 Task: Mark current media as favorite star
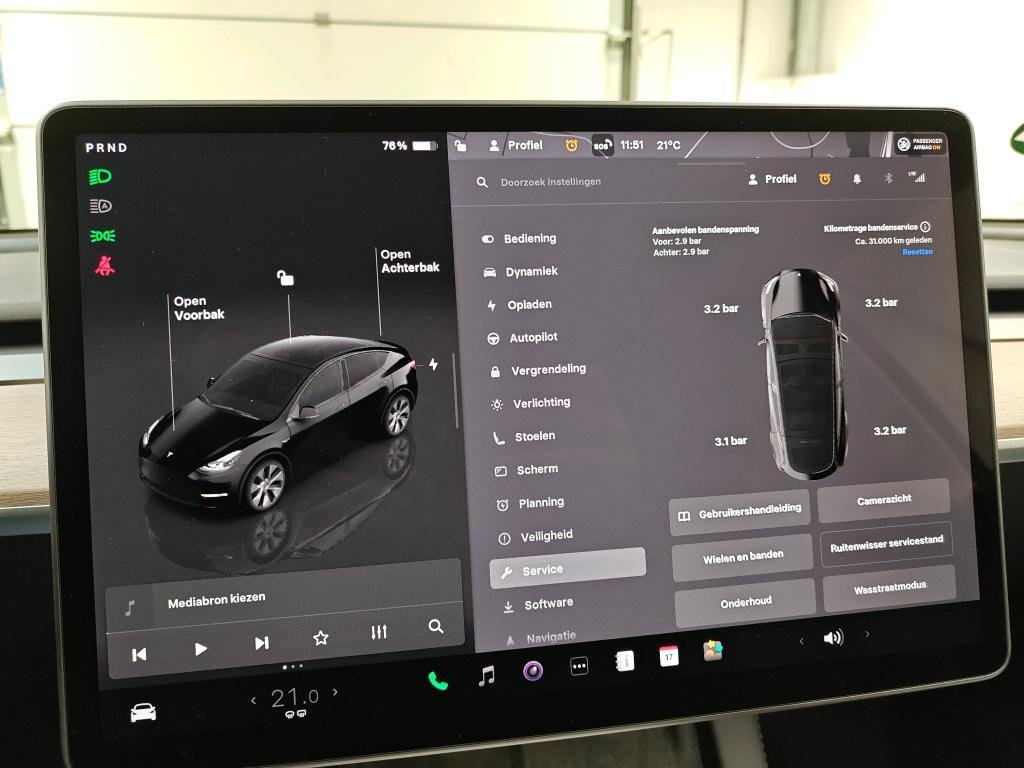pyautogui.click(x=320, y=638)
